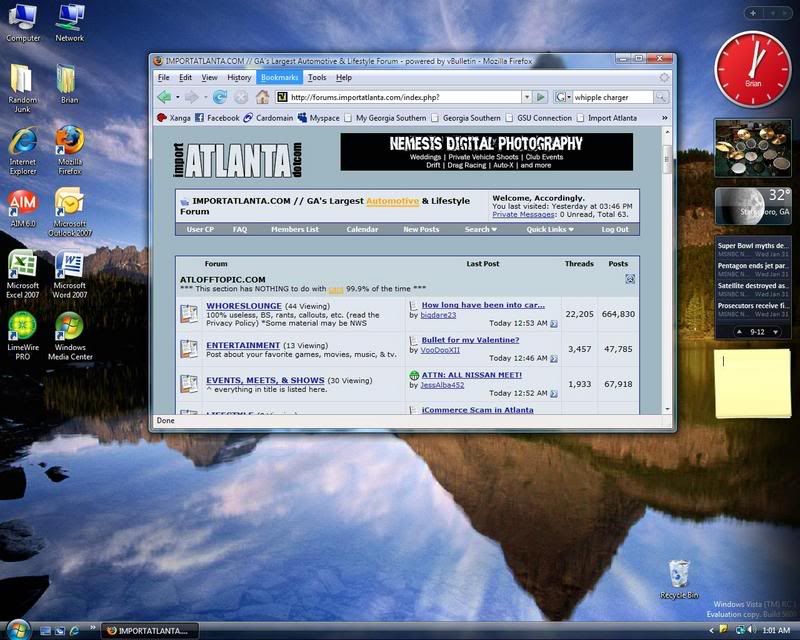This screenshot has height=640, width=800.
Task: Go to last post icon in WHORESLOUNGE row
Action: tap(554, 324)
